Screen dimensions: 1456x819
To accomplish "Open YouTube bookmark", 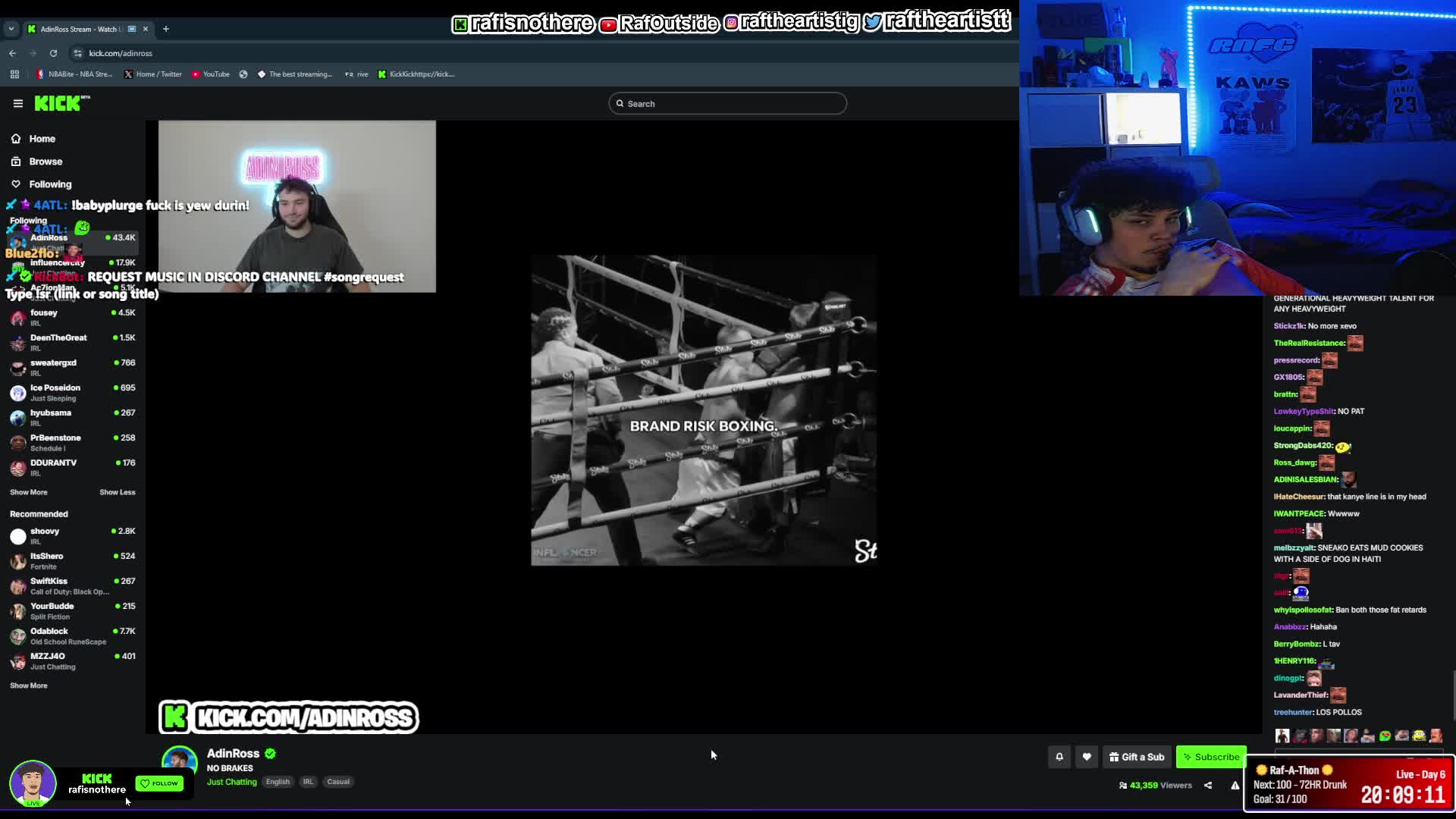I will point(211,74).
